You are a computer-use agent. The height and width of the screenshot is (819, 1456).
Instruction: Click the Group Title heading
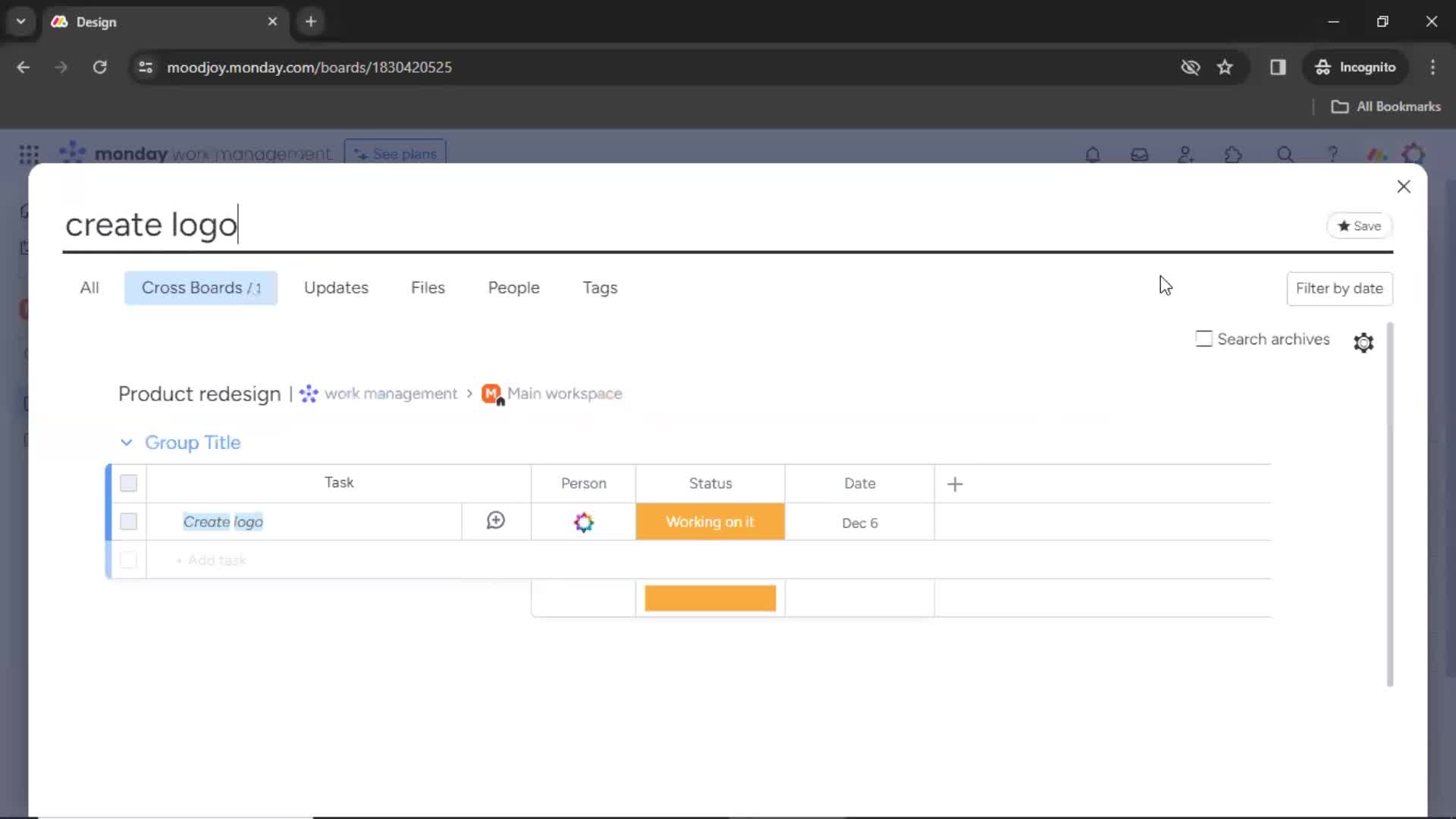point(193,443)
